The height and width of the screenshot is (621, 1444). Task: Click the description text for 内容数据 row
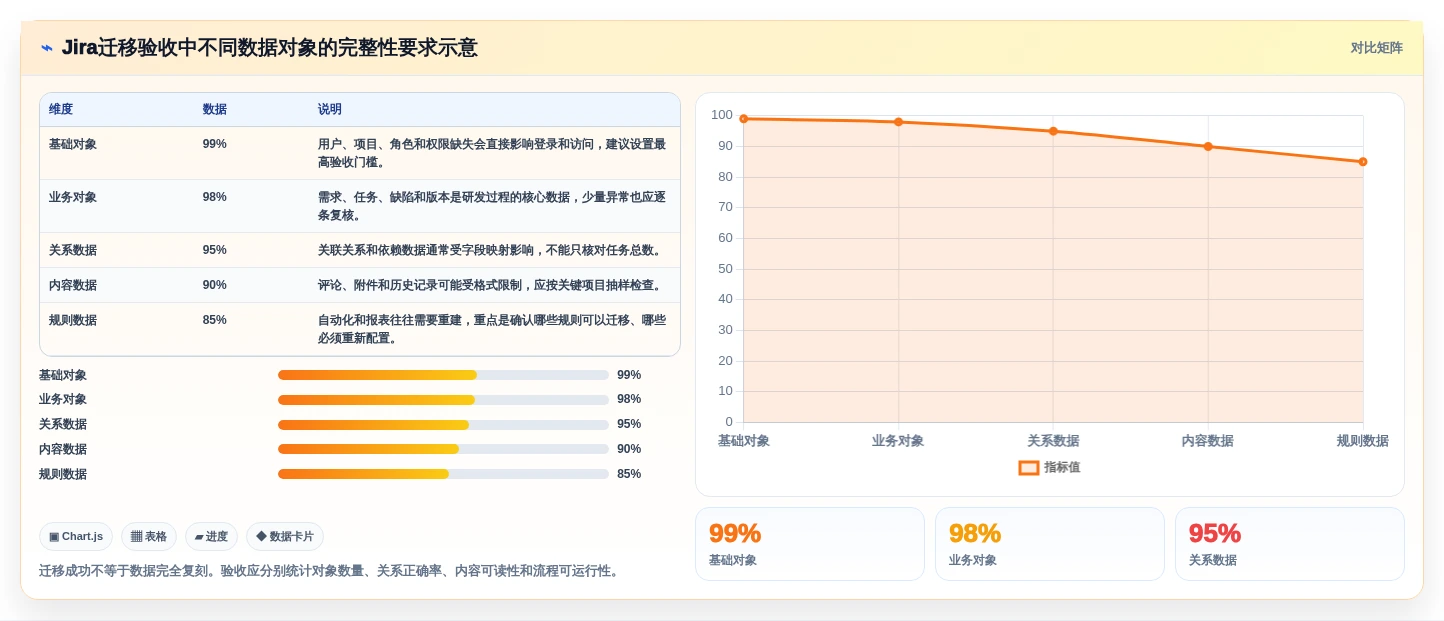point(492,285)
